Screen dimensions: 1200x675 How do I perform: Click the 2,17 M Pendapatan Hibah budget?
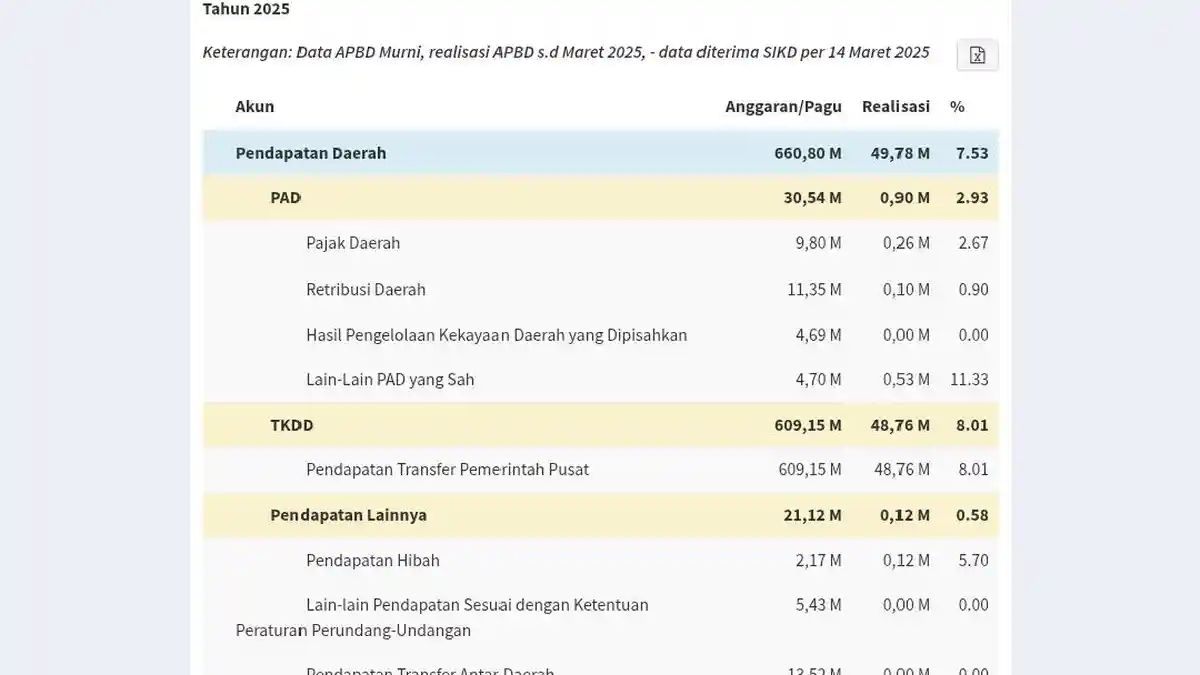[x=818, y=560]
